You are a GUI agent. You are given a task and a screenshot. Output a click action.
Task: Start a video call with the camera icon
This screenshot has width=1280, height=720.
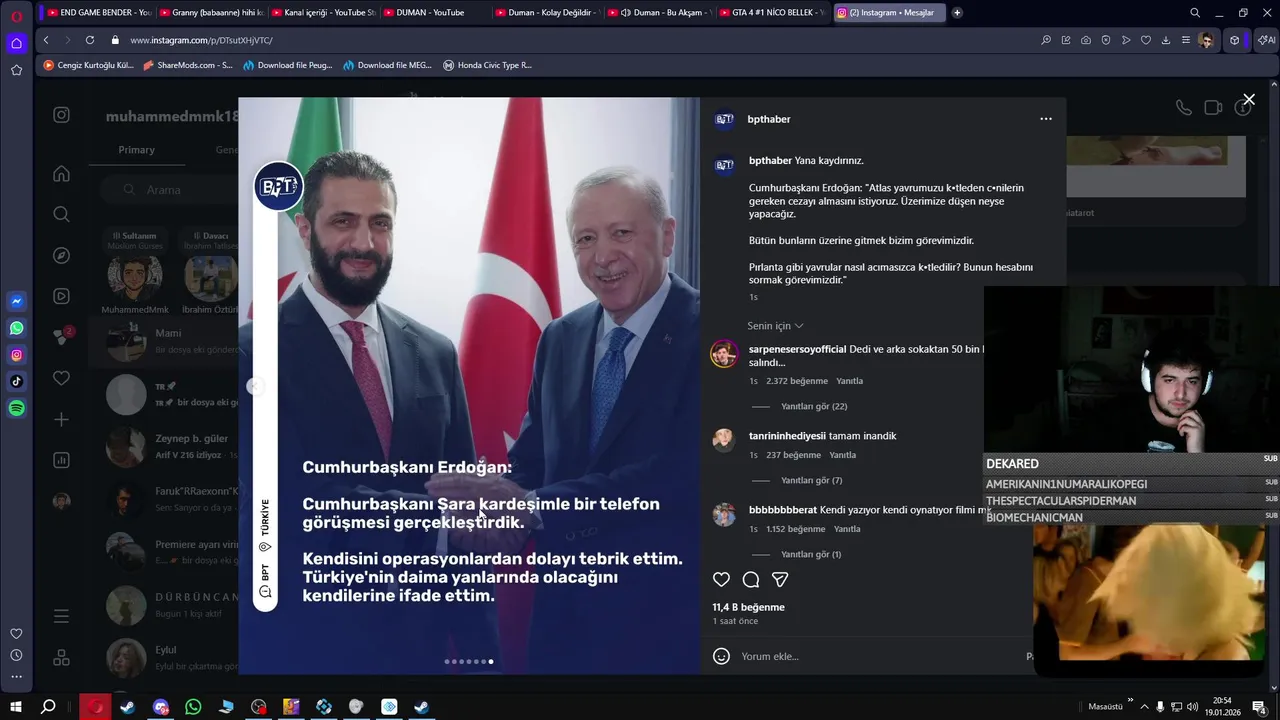1213,108
